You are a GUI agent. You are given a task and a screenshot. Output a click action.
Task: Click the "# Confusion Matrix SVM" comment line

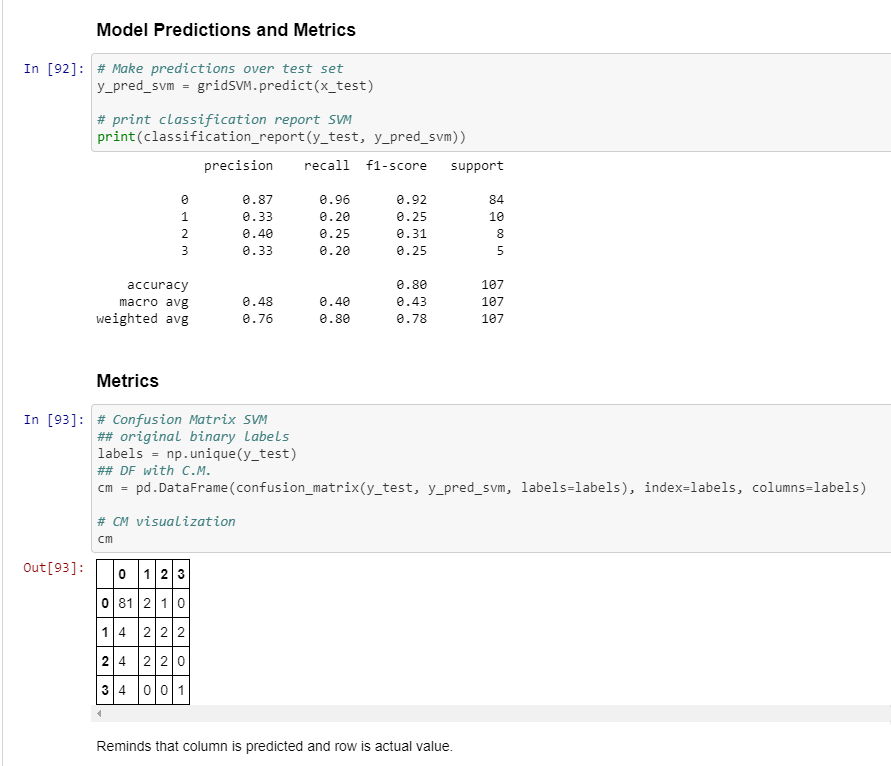[182, 420]
